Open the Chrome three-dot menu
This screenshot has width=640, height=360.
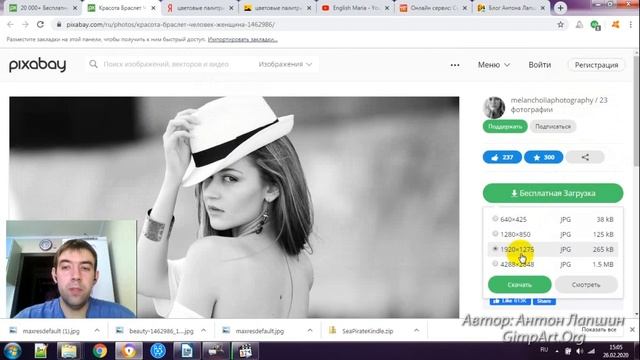tap(631, 24)
